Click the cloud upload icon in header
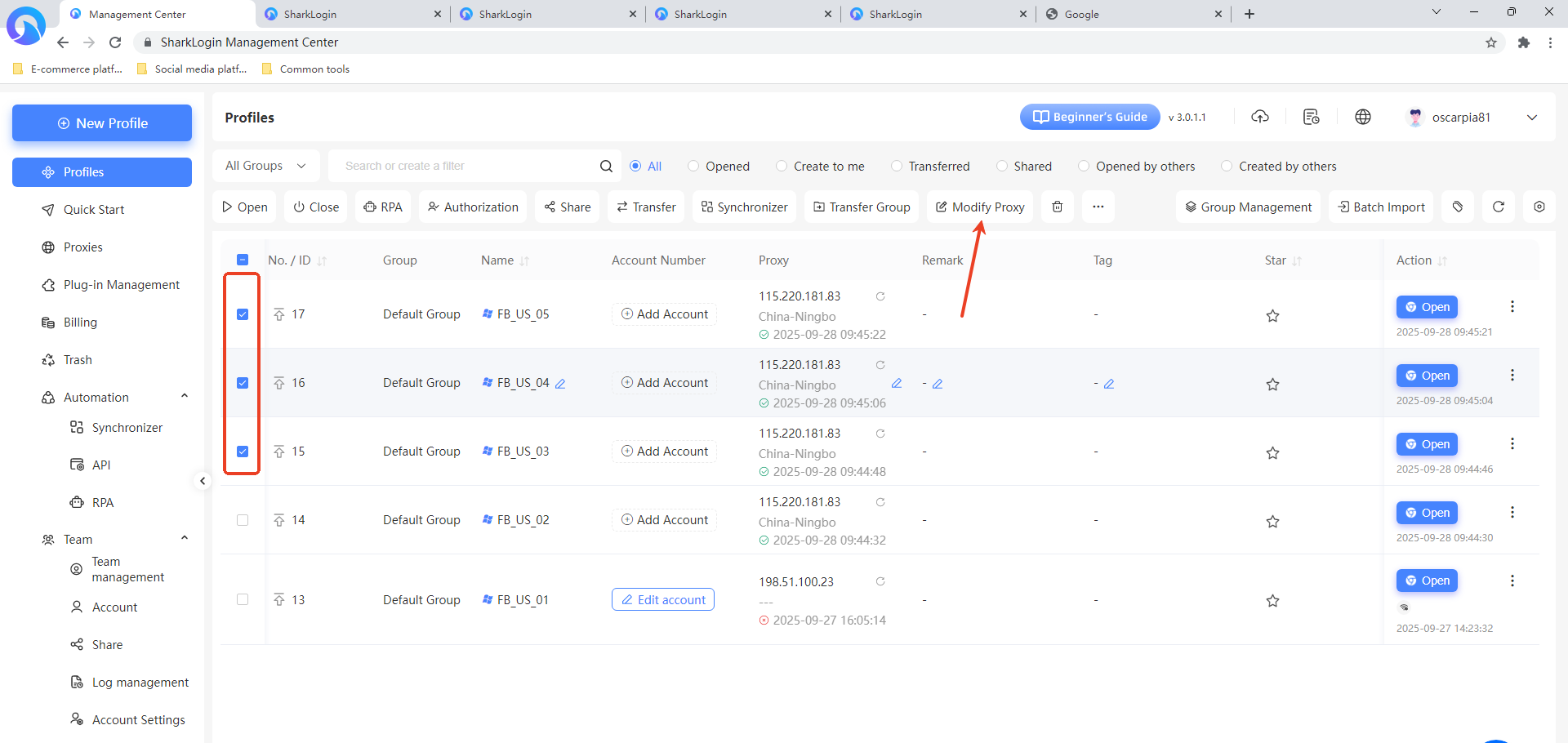The width and height of the screenshot is (1568, 743). [x=1260, y=118]
